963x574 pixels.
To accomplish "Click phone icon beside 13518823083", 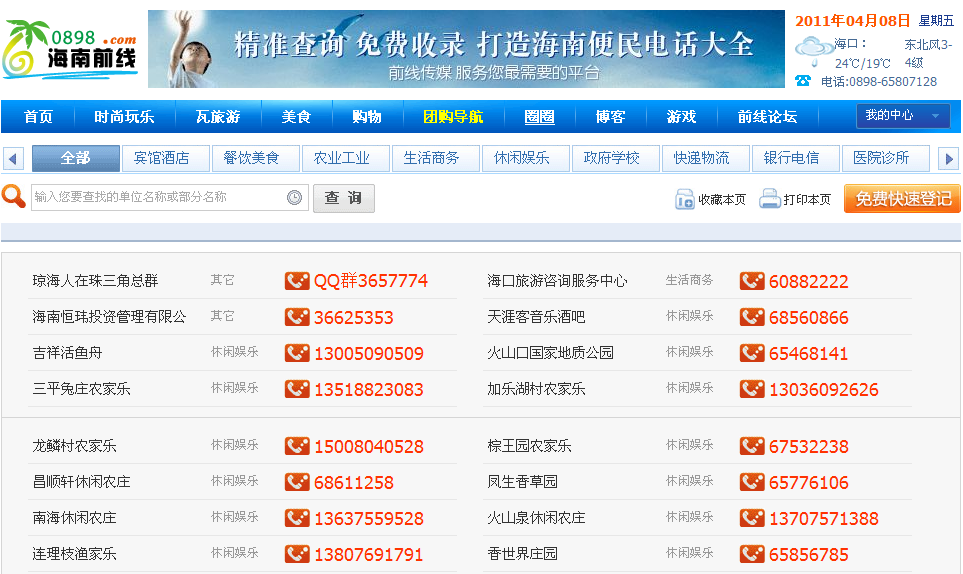I will (297, 389).
